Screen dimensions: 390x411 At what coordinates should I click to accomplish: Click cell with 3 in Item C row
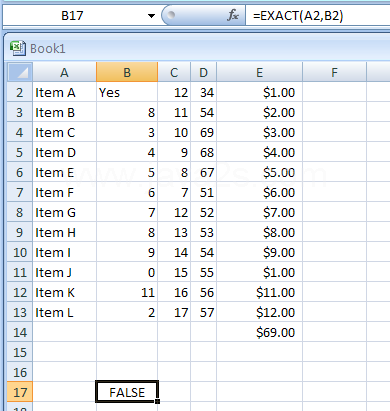click(127, 132)
